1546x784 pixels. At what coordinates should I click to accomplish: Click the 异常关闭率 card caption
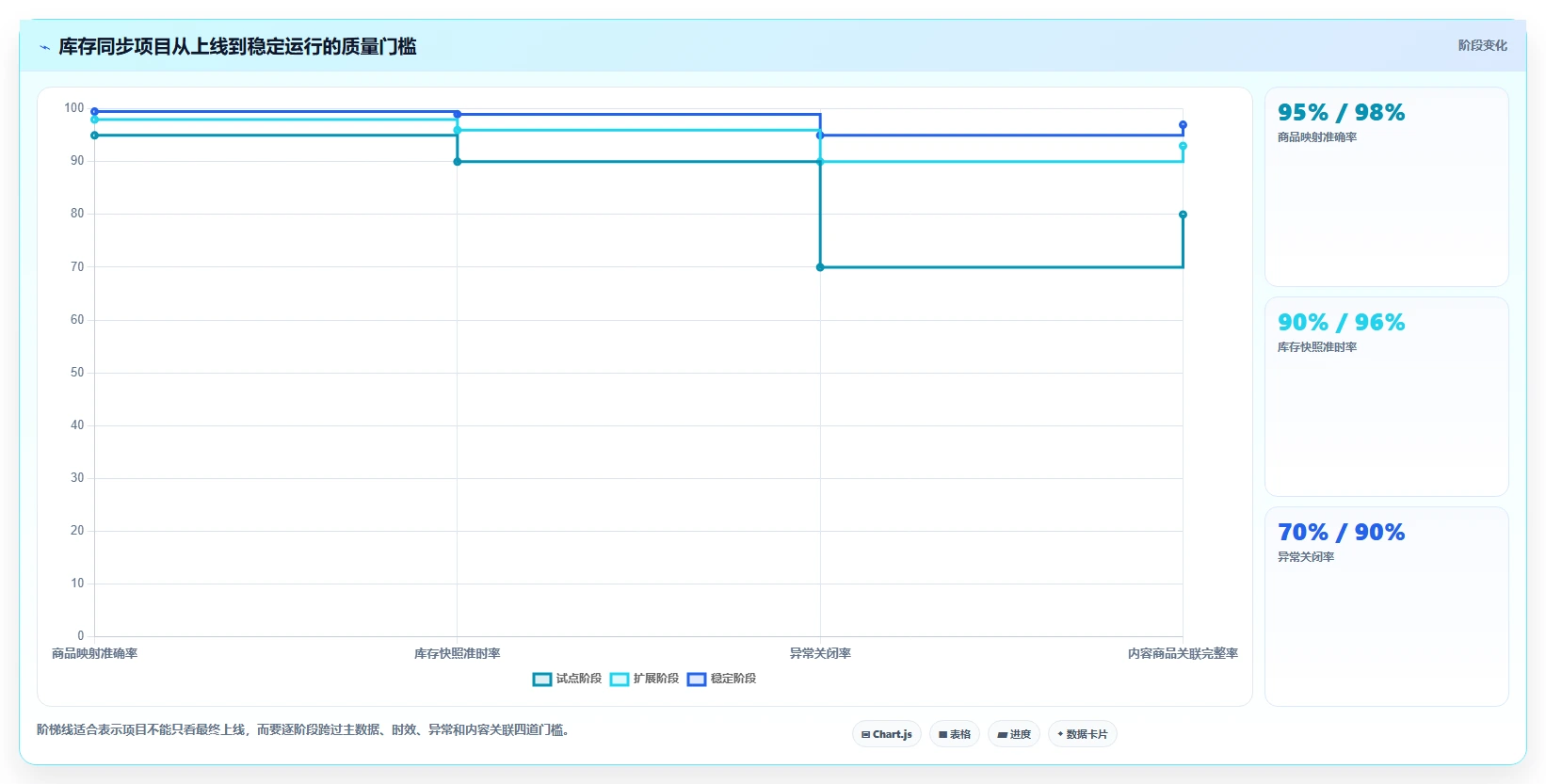pyautogui.click(x=1306, y=557)
